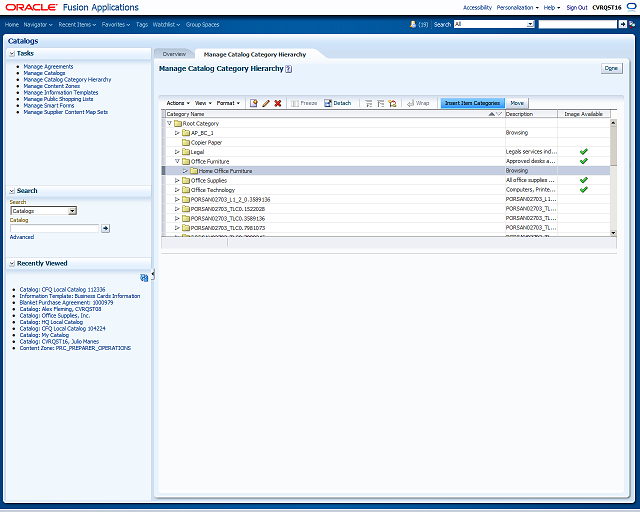This screenshot has width=640, height=512.
Task: Expand the Legal category node
Action: [x=177, y=152]
